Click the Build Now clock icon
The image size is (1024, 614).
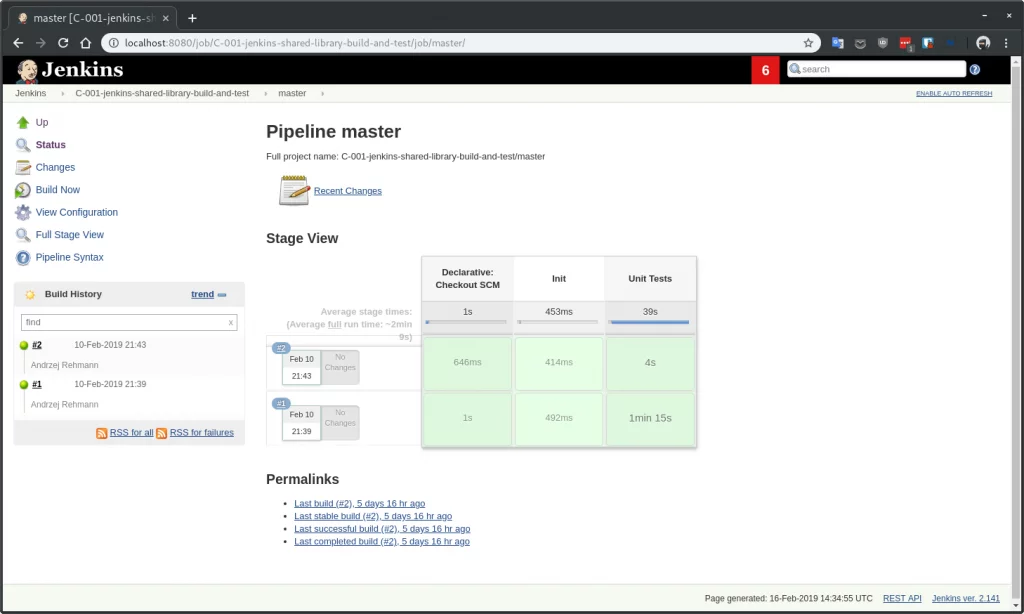pyautogui.click(x=23, y=190)
